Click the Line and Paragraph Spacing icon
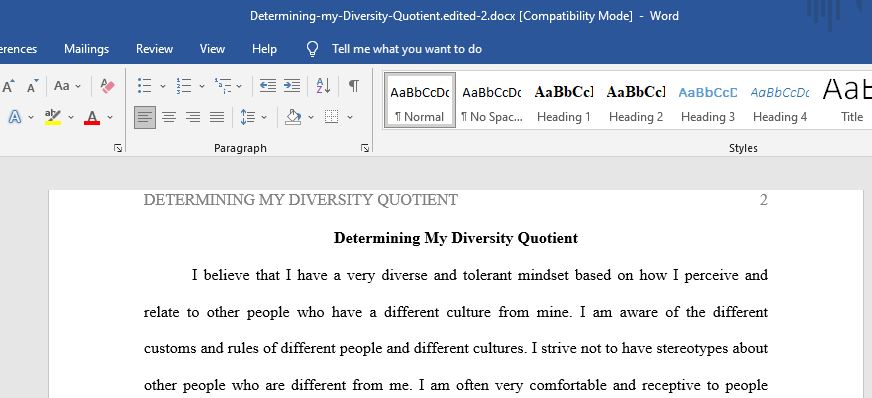 (247, 117)
